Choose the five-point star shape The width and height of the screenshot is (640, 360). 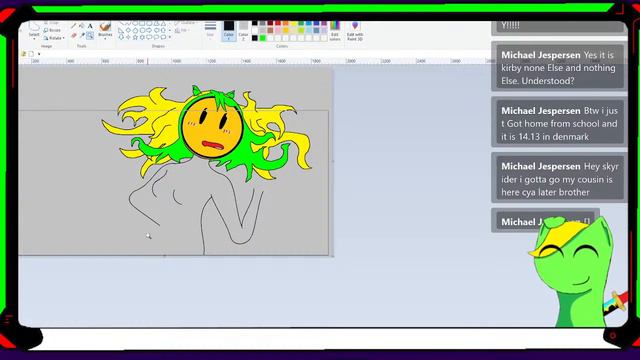click(135, 37)
